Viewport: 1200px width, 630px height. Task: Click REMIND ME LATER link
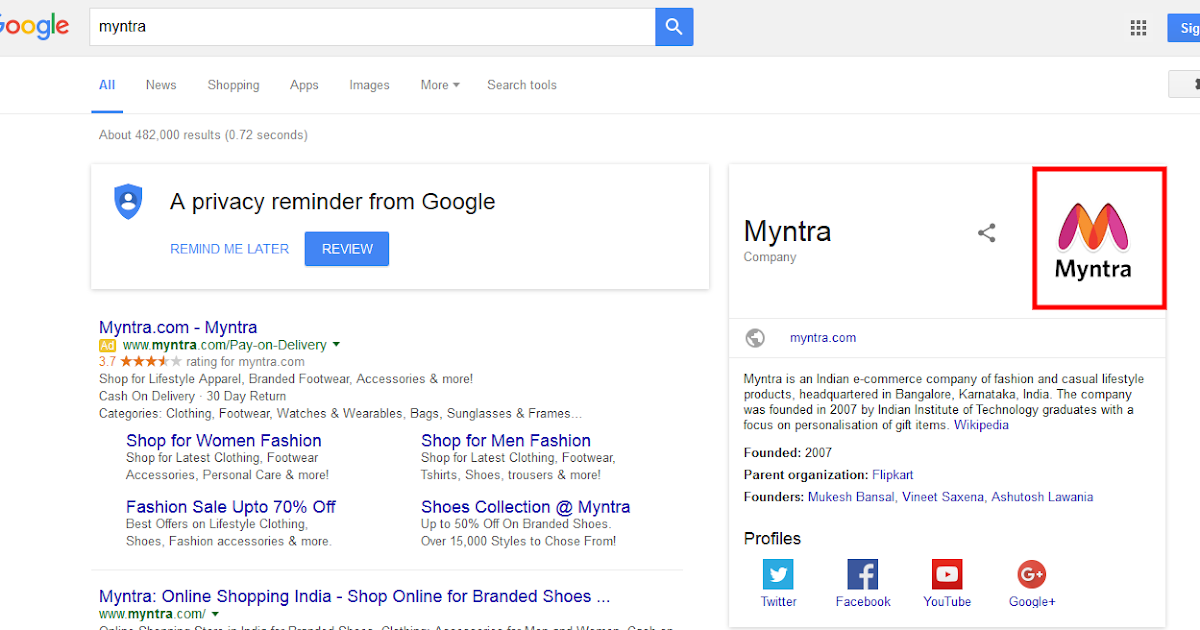point(229,249)
